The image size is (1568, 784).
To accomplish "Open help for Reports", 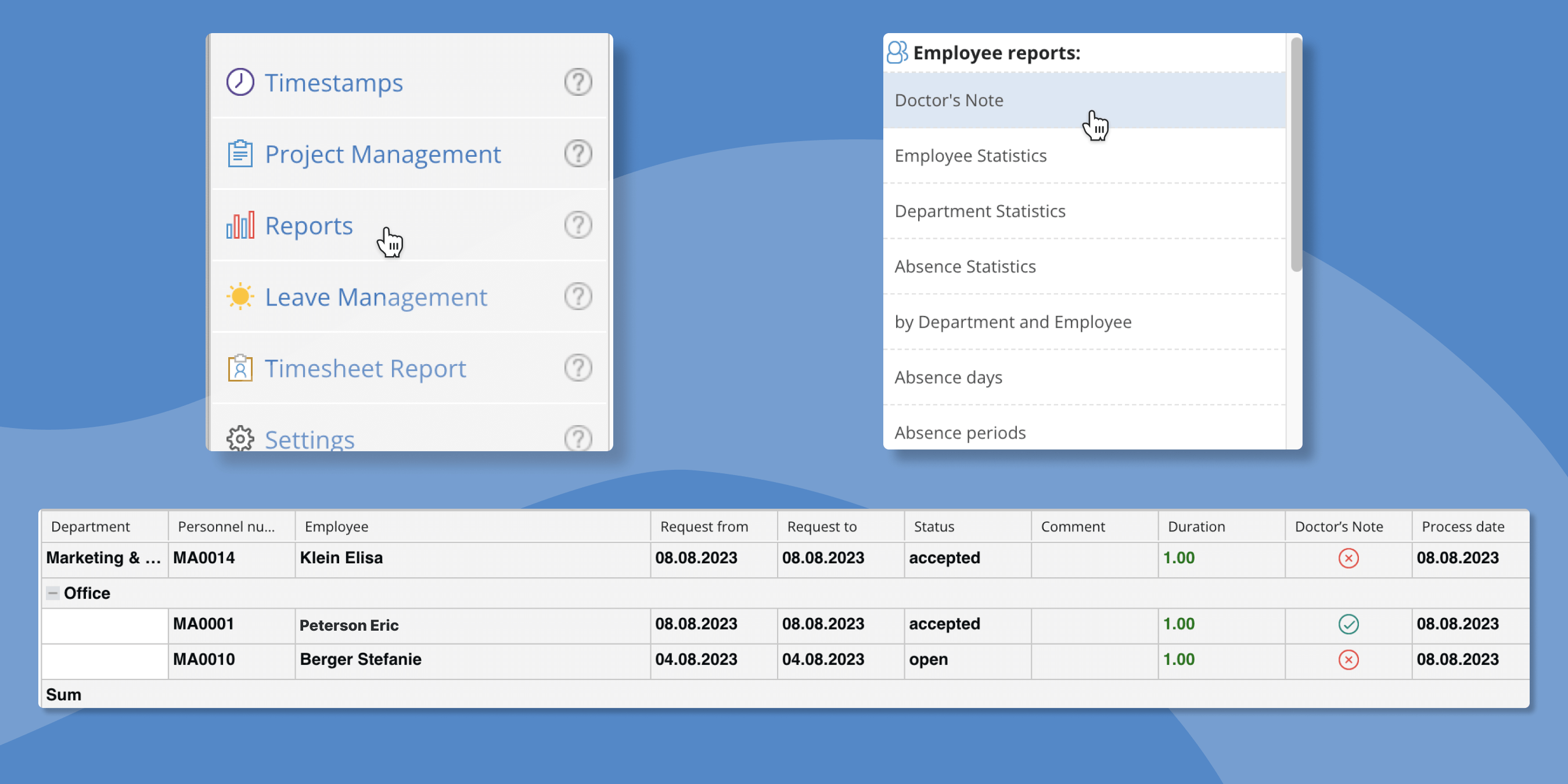I will (x=578, y=225).
